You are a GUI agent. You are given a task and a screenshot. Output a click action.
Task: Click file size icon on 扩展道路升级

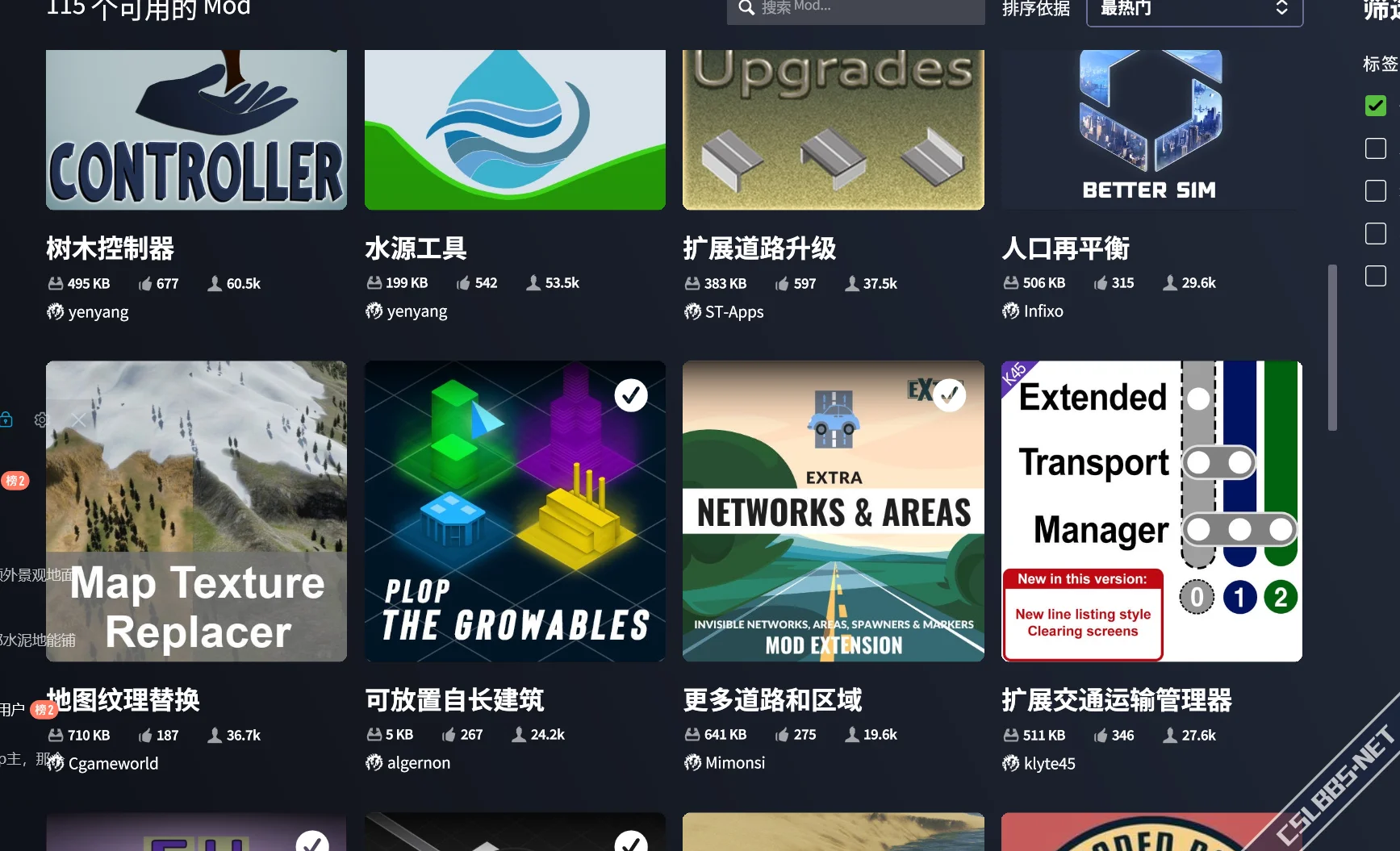point(692,284)
